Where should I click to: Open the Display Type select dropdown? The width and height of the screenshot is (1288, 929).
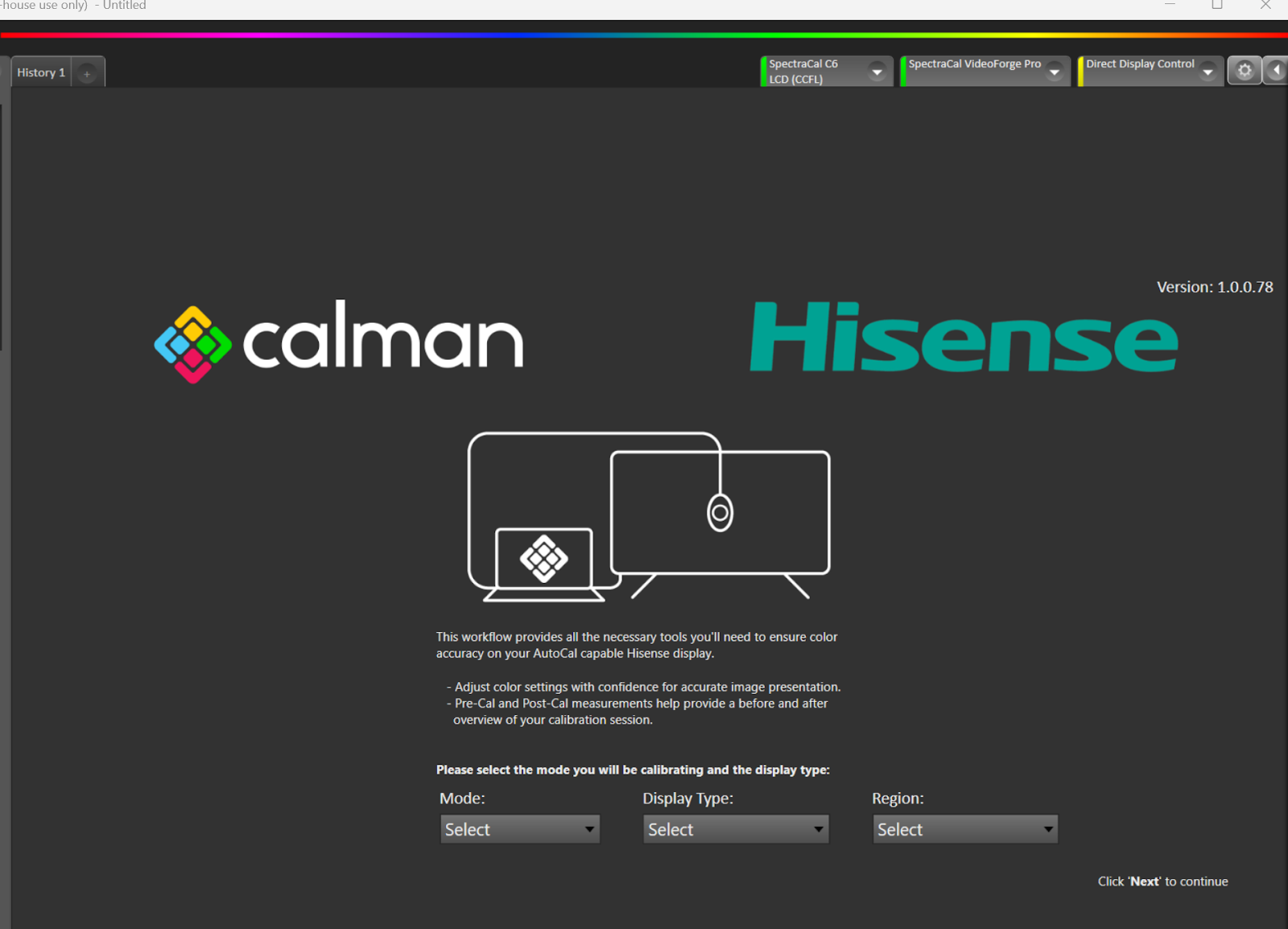(x=736, y=829)
